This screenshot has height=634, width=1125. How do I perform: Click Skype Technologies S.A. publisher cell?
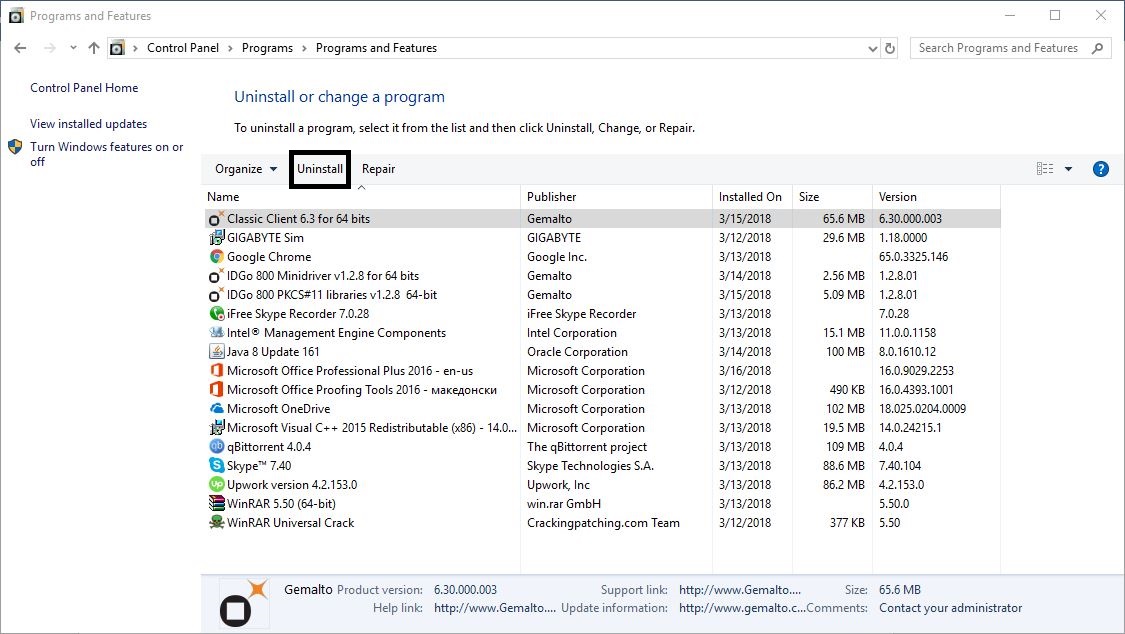(590, 465)
